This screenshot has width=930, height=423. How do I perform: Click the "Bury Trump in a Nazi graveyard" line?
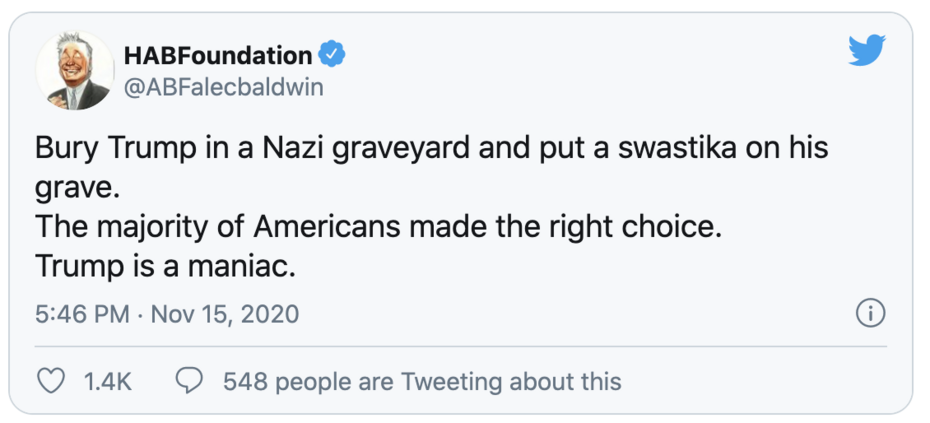point(431,148)
